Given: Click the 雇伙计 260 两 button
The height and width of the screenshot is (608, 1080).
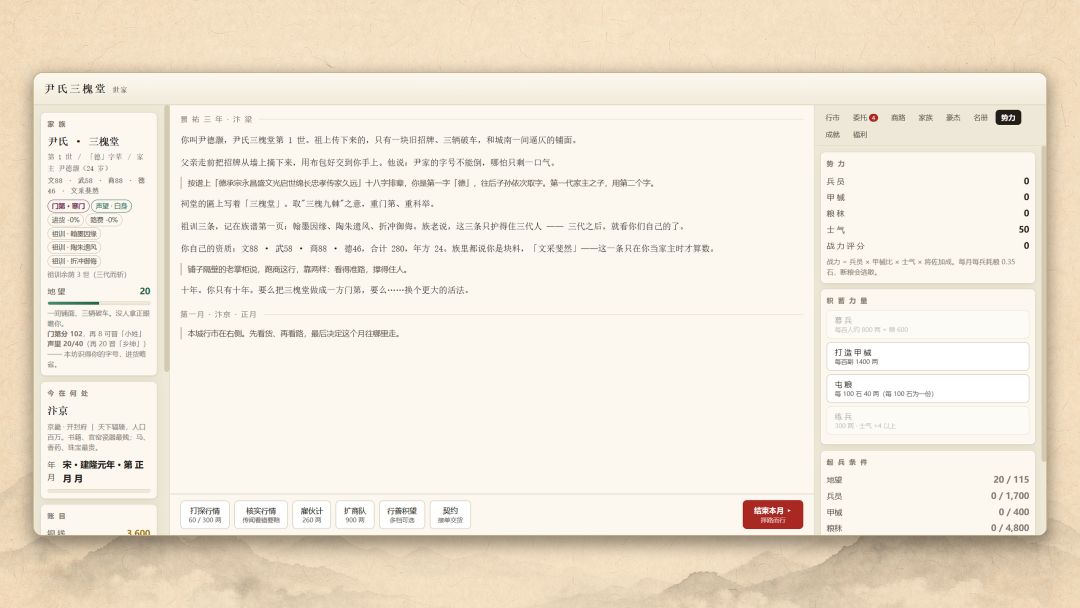Looking at the screenshot, I should click(311, 514).
